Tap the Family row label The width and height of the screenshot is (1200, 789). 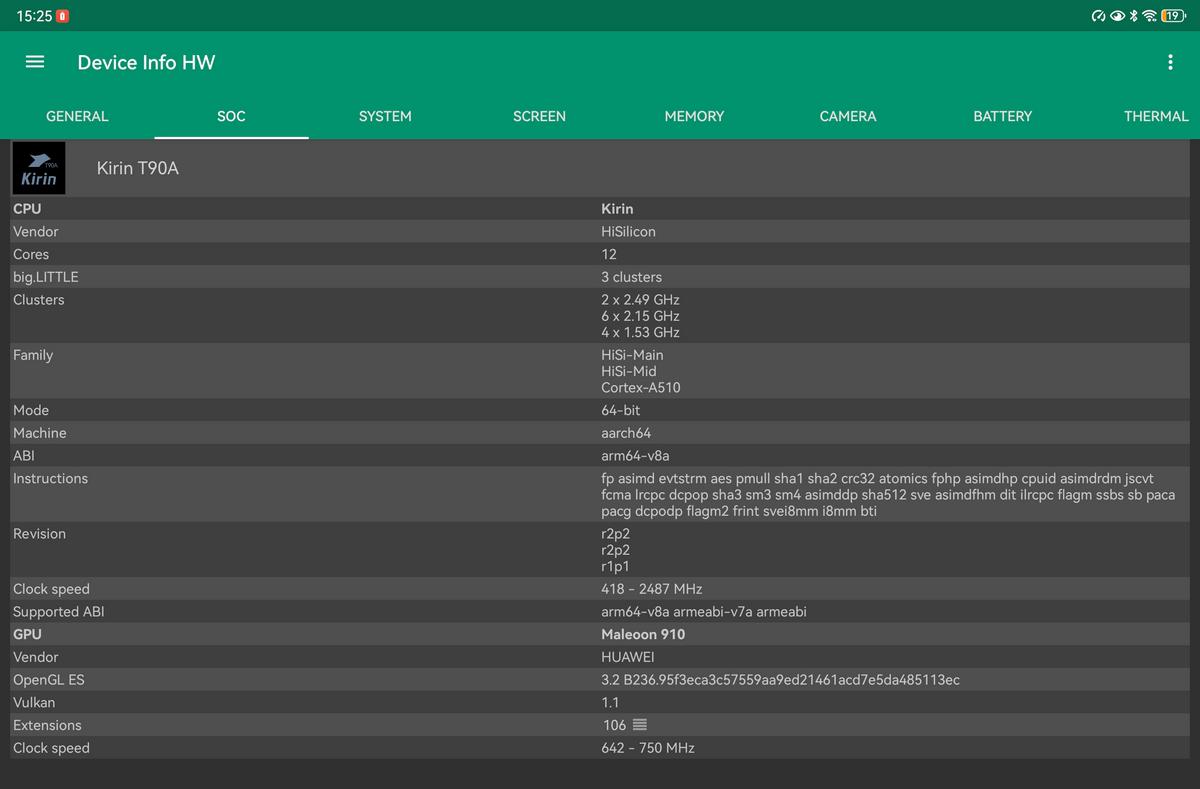(x=33, y=355)
